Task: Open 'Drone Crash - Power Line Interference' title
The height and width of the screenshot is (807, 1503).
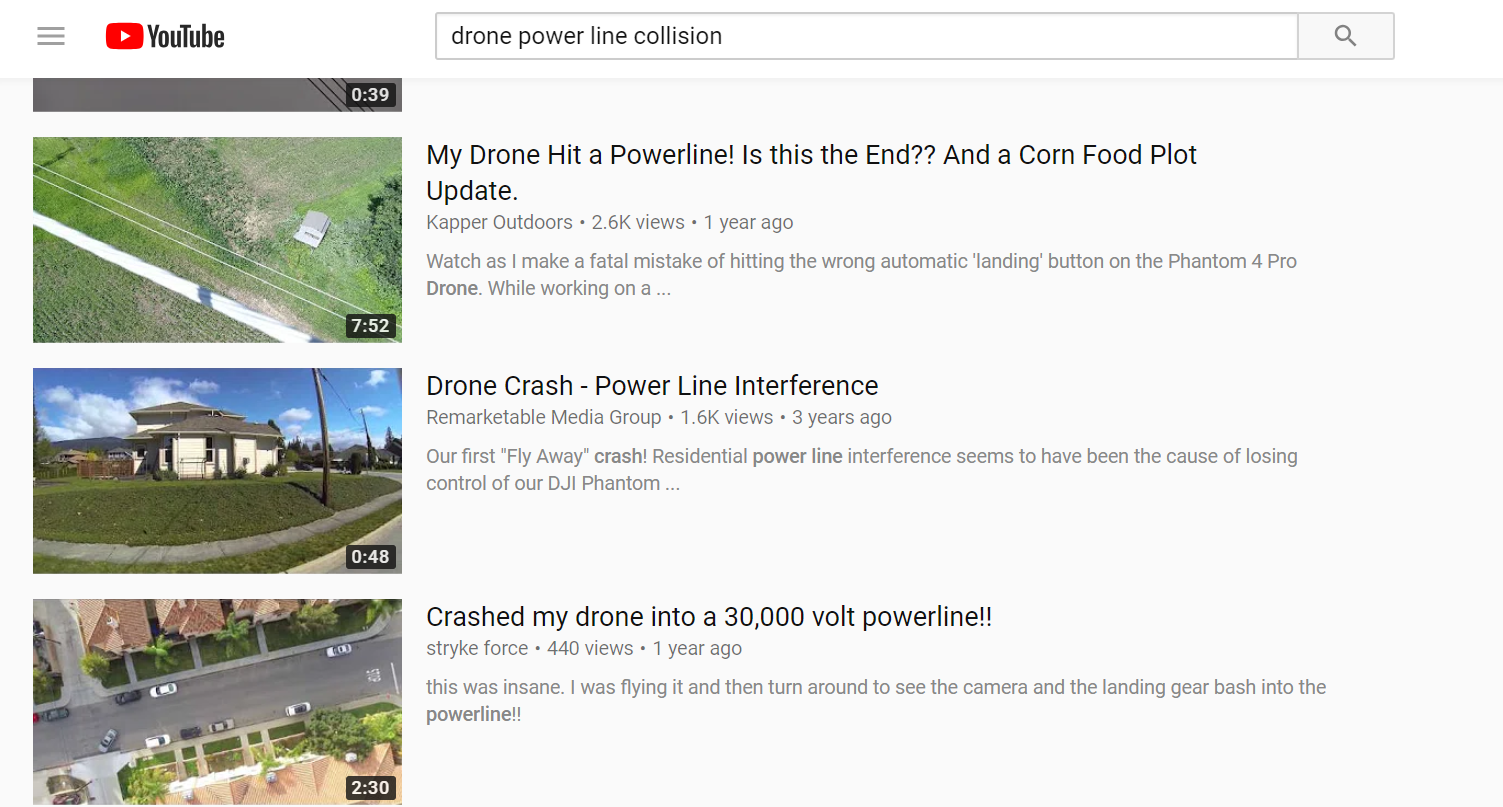Action: tap(652, 386)
